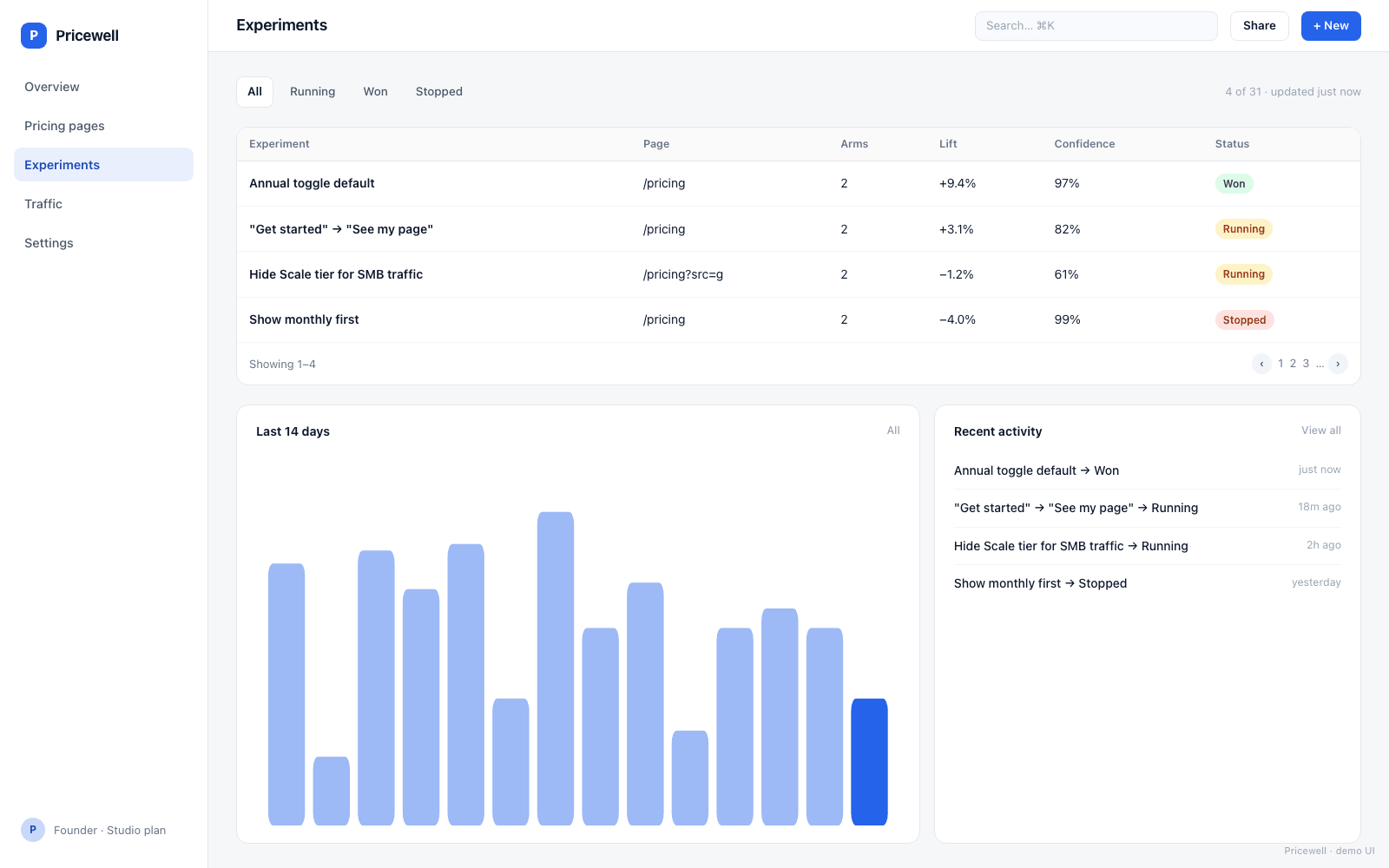Switch to the All filter tab
The image size is (1389, 868).
click(x=254, y=92)
